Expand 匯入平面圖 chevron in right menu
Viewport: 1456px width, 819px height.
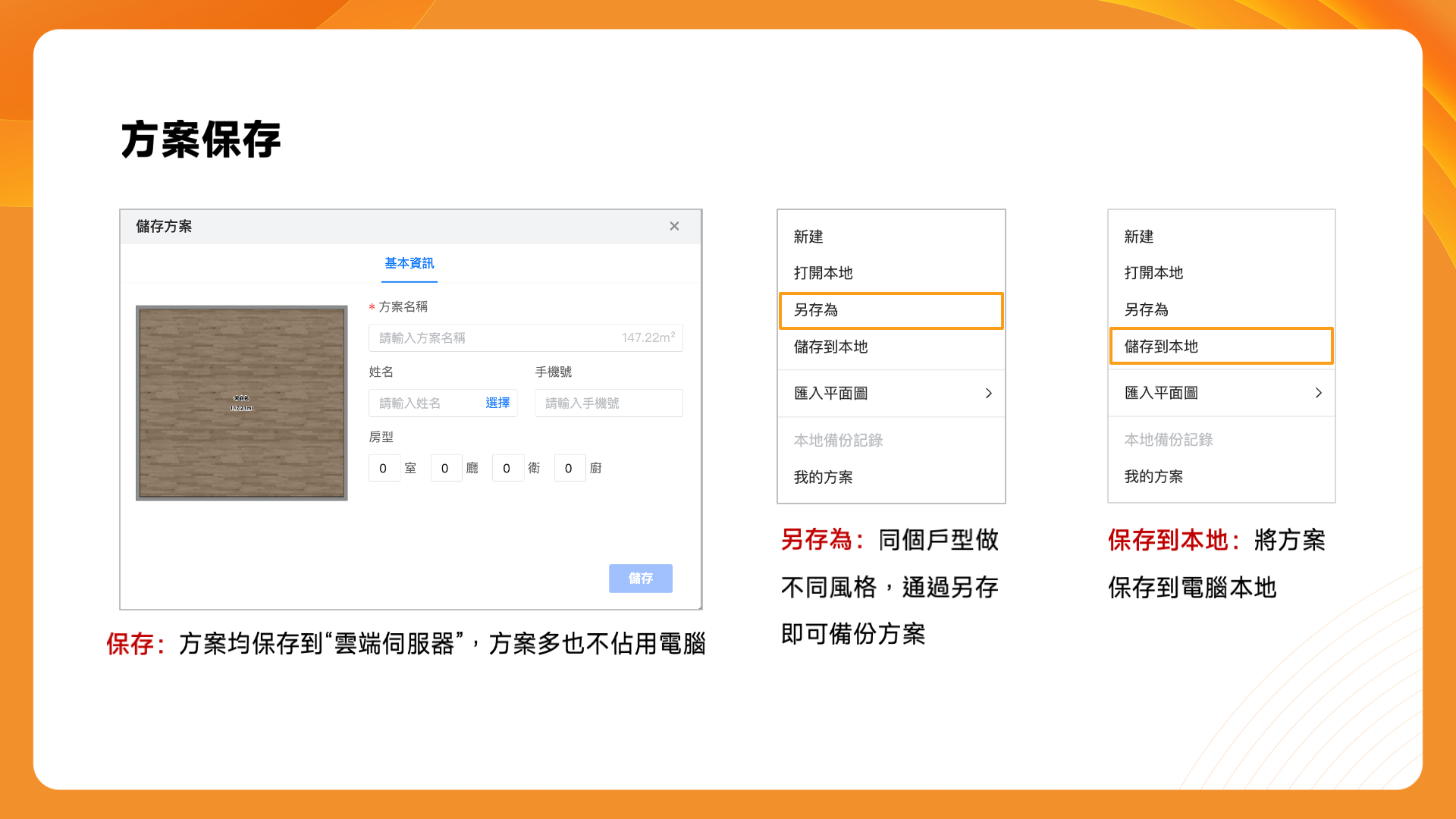pyautogui.click(x=1318, y=393)
